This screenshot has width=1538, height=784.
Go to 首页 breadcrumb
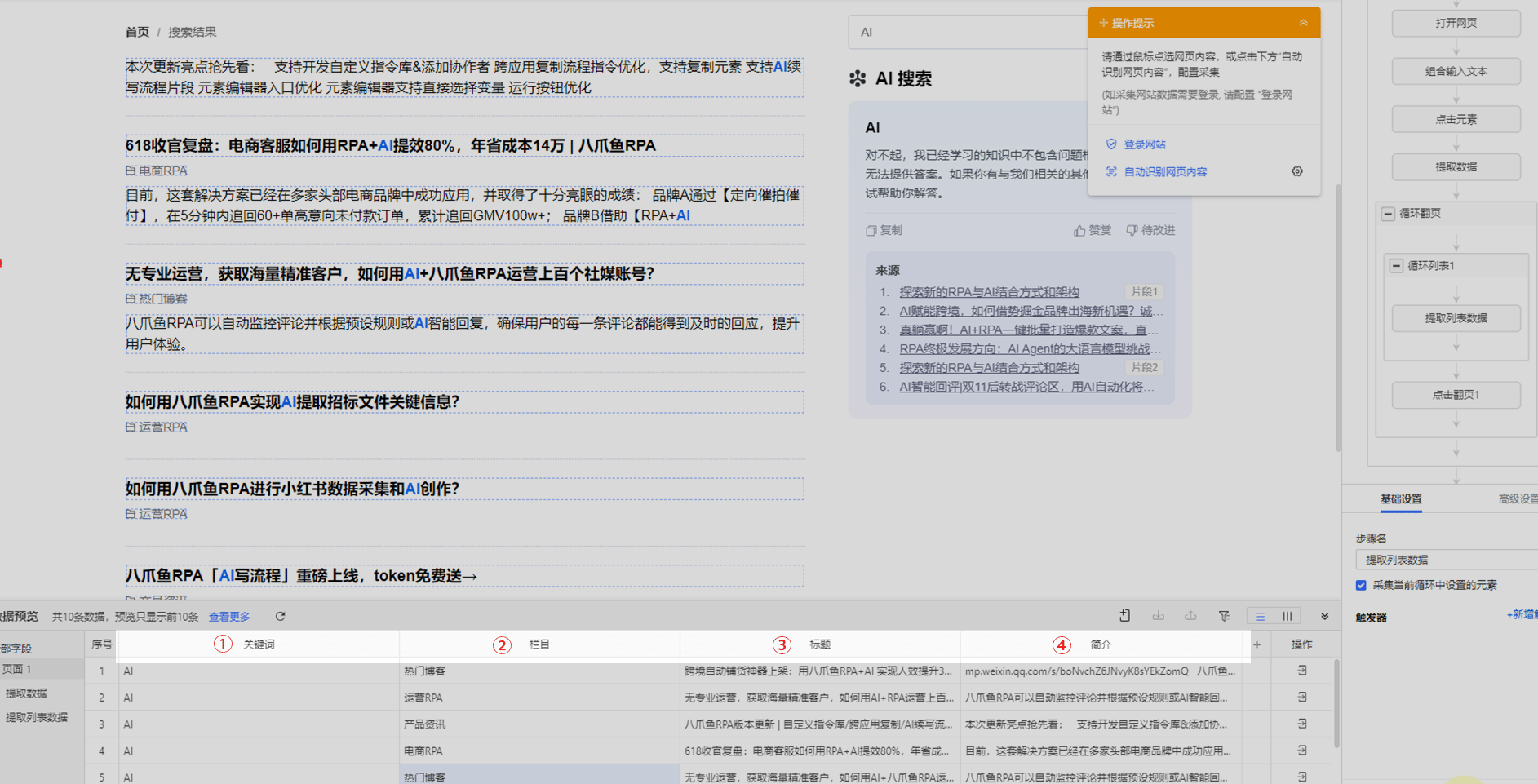tap(137, 32)
